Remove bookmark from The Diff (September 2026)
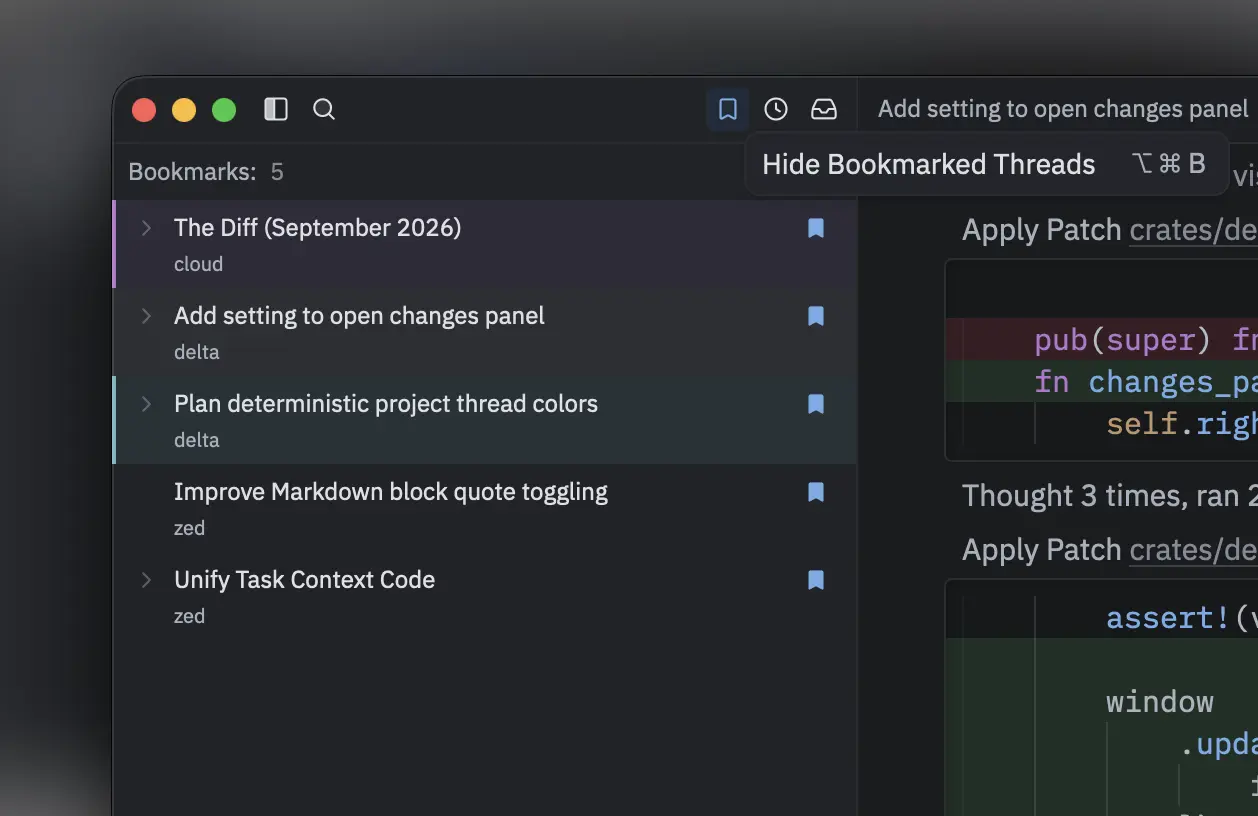Screen dimensions: 1258x816 [x=816, y=228]
